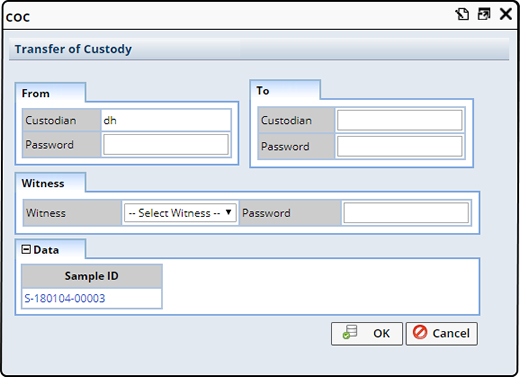Screen dimensions: 520x377
Task: Select the From tab header
Action: (36, 93)
